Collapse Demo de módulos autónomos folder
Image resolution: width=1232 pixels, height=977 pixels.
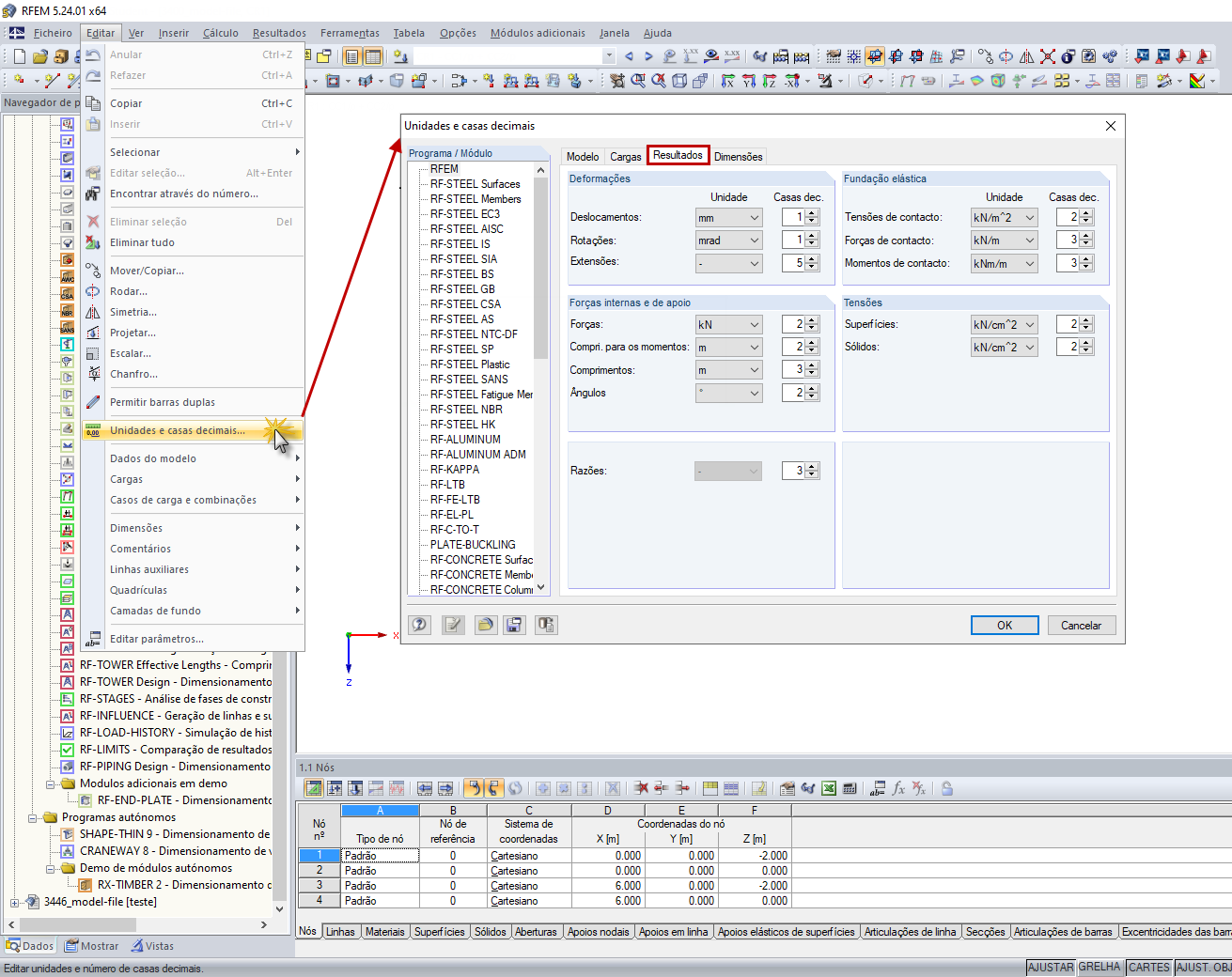click(x=50, y=869)
